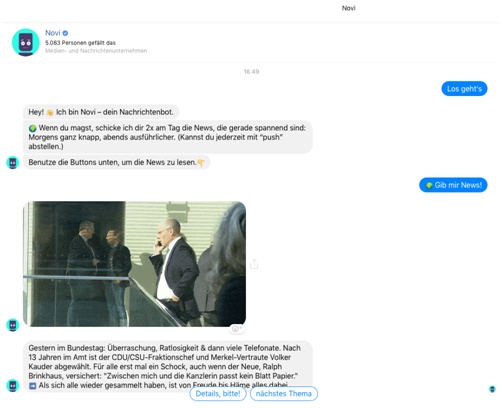Click the Novi title at top of window
Image resolution: width=502 pixels, height=408 pixels.
point(349,8)
